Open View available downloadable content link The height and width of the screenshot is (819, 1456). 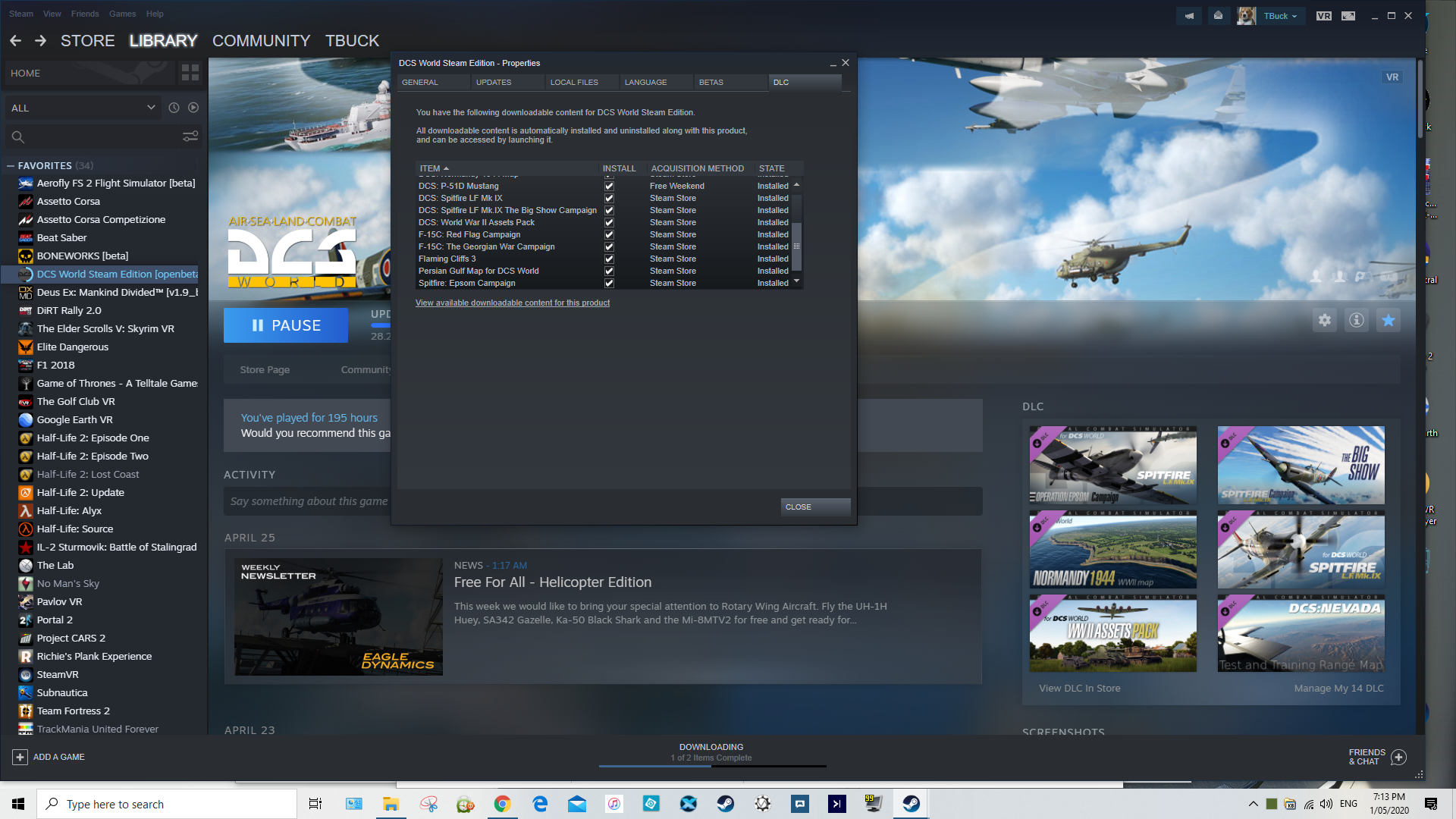[x=513, y=303]
